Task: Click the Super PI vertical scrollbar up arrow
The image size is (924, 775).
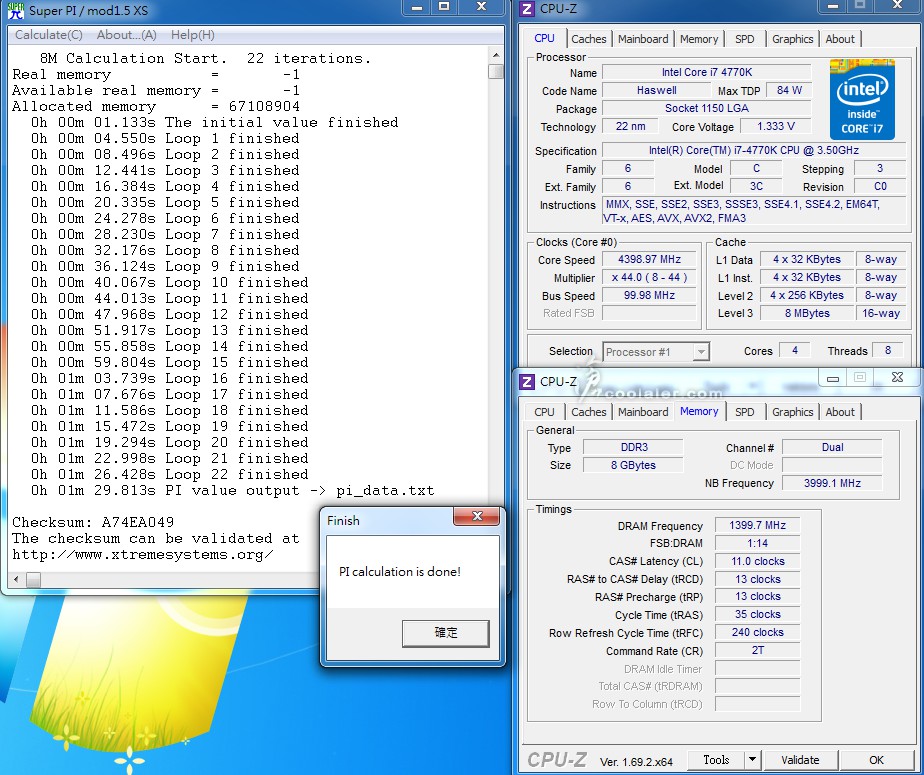Action: 496,55
